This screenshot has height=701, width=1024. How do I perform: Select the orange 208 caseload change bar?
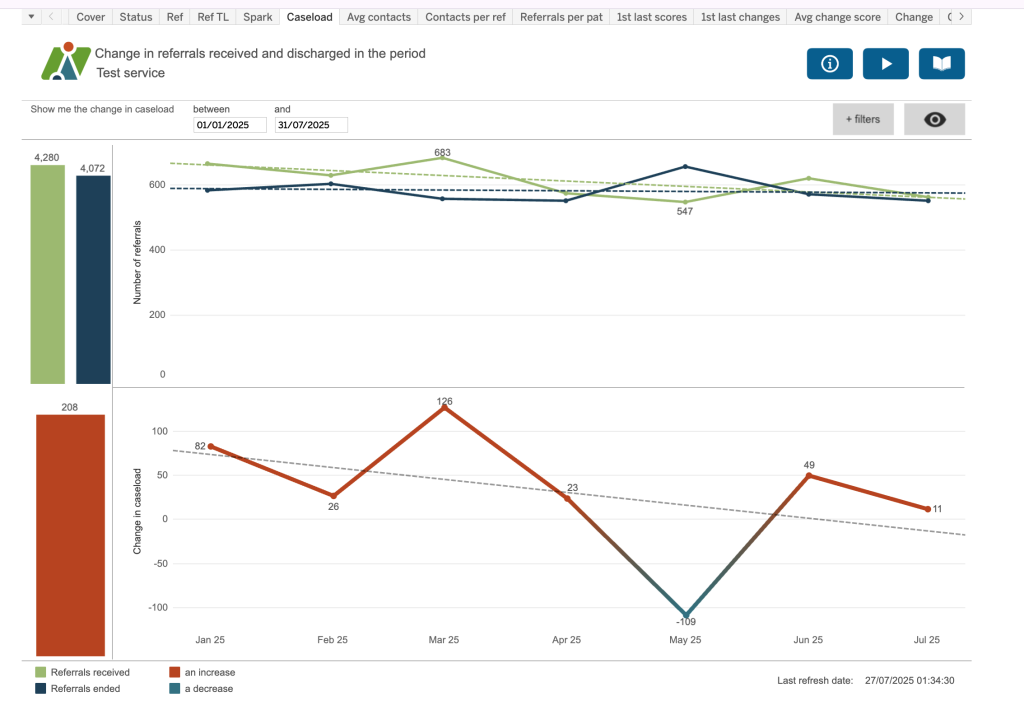point(70,534)
